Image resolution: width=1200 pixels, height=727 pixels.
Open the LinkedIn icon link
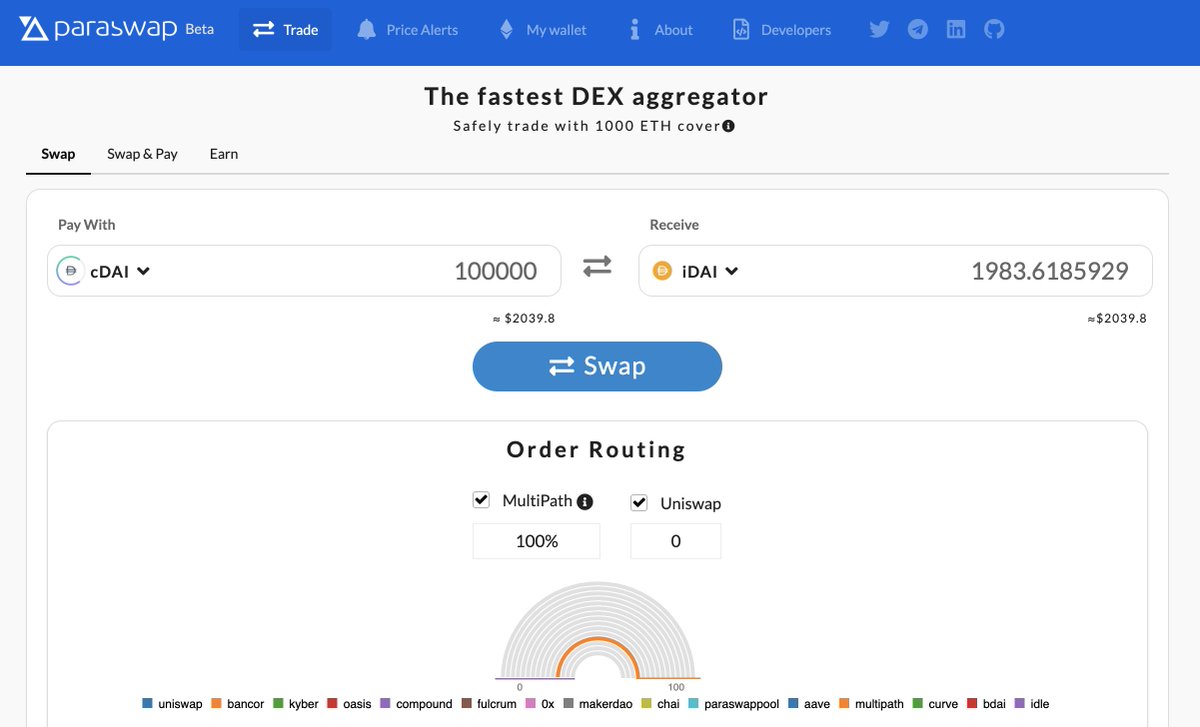coord(956,29)
